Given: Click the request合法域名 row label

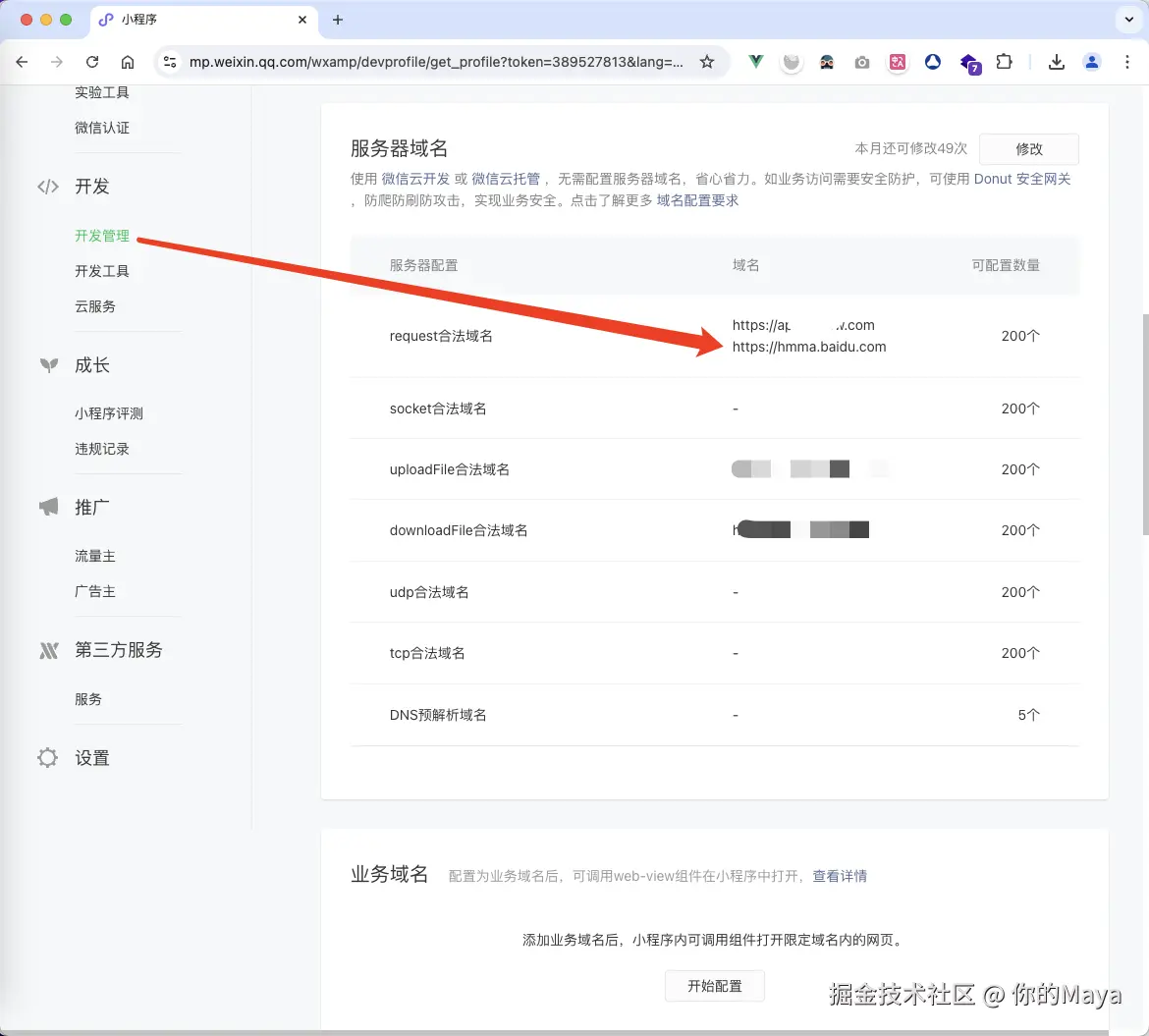Looking at the screenshot, I should point(441,336).
